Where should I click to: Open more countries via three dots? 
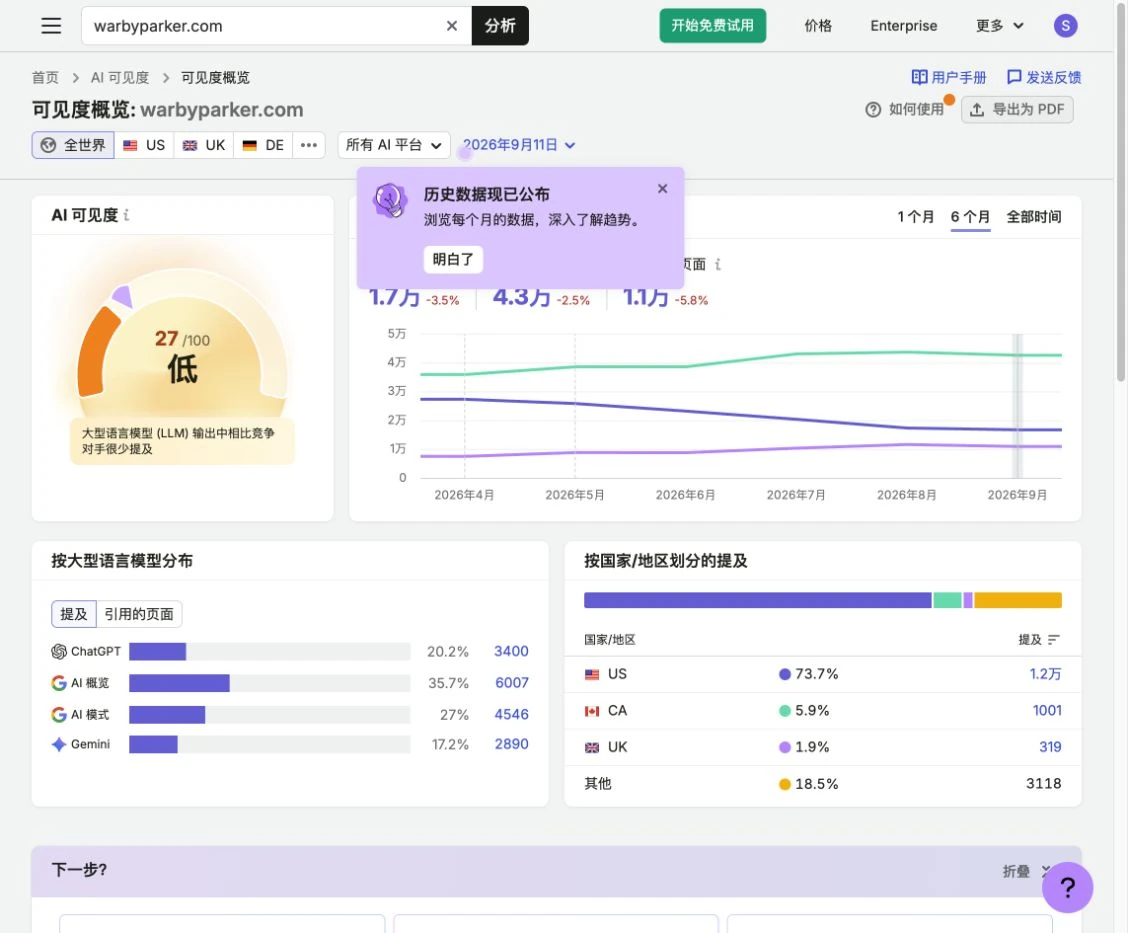[x=309, y=145]
